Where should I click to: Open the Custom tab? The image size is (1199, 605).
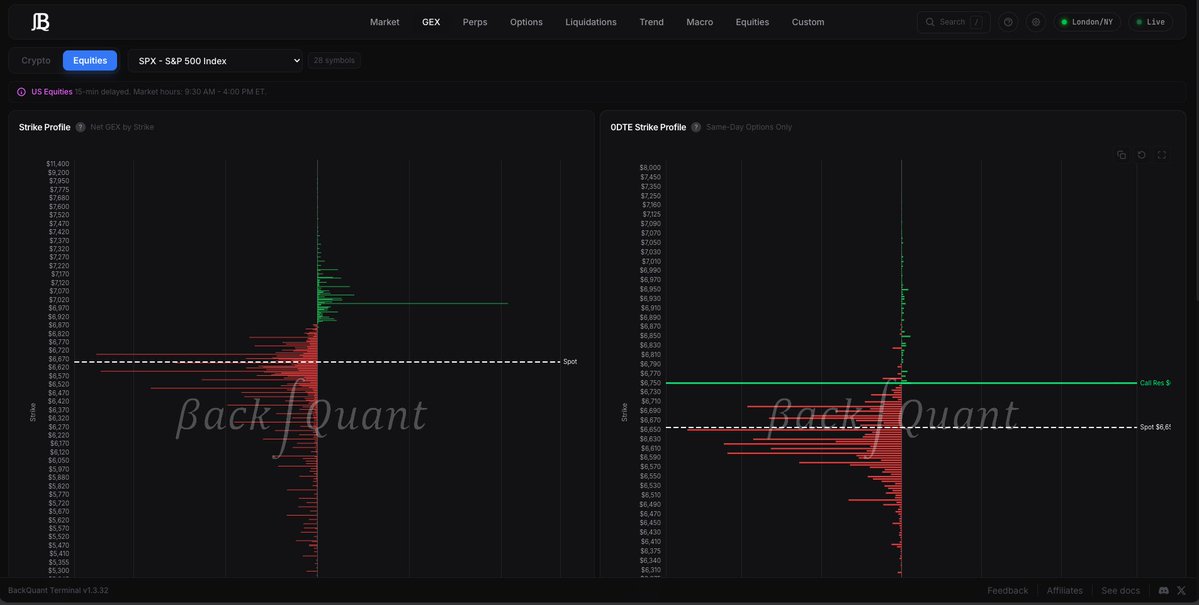[x=808, y=22]
